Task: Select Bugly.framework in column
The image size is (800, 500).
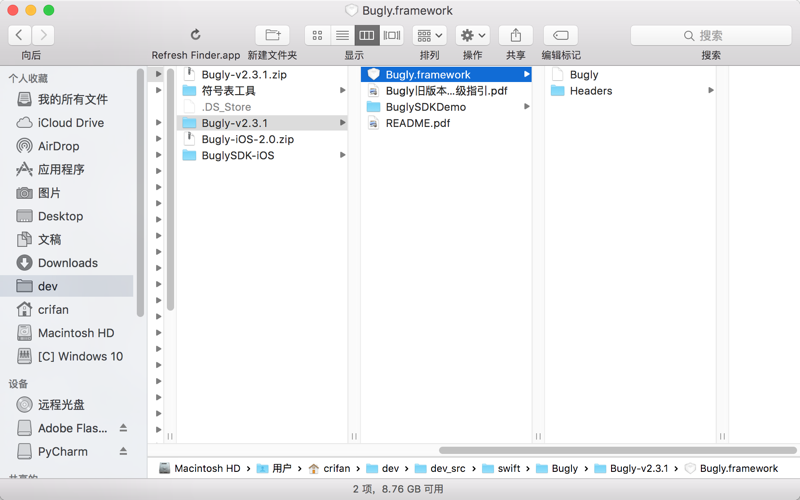Action: click(446, 74)
